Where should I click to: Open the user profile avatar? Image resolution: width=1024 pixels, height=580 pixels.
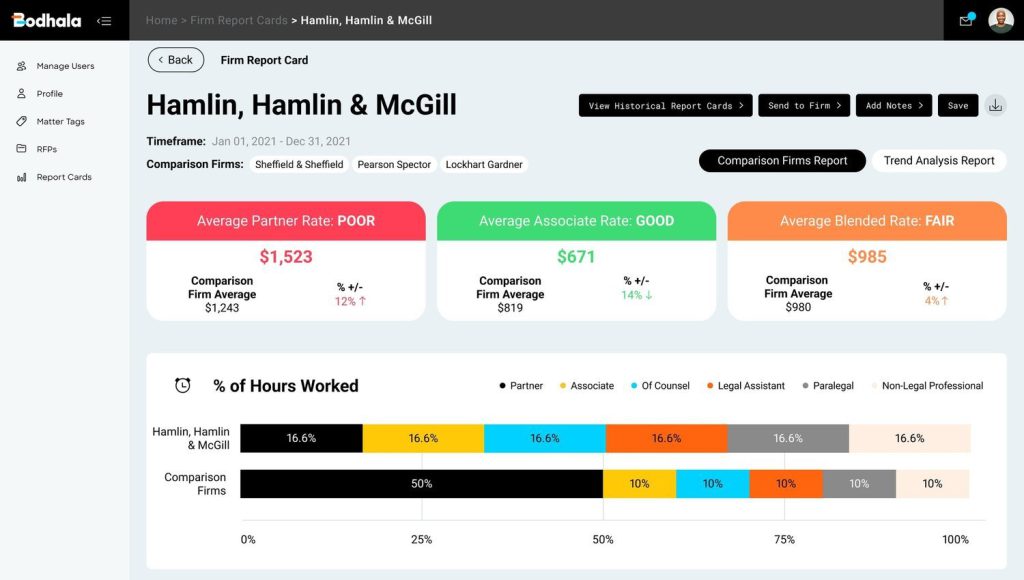1000,20
